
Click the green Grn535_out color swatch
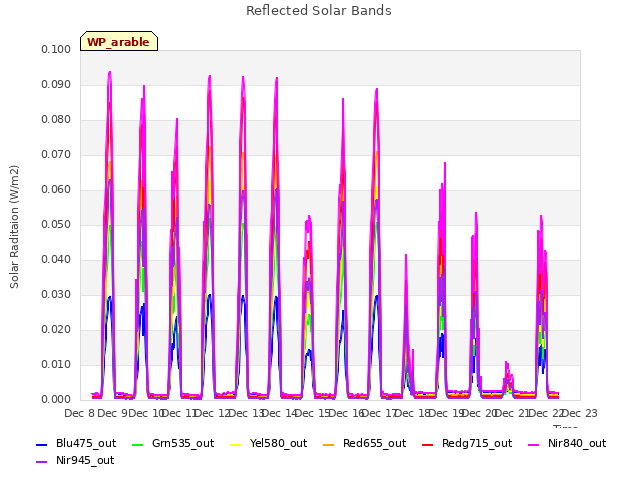(x=138, y=444)
